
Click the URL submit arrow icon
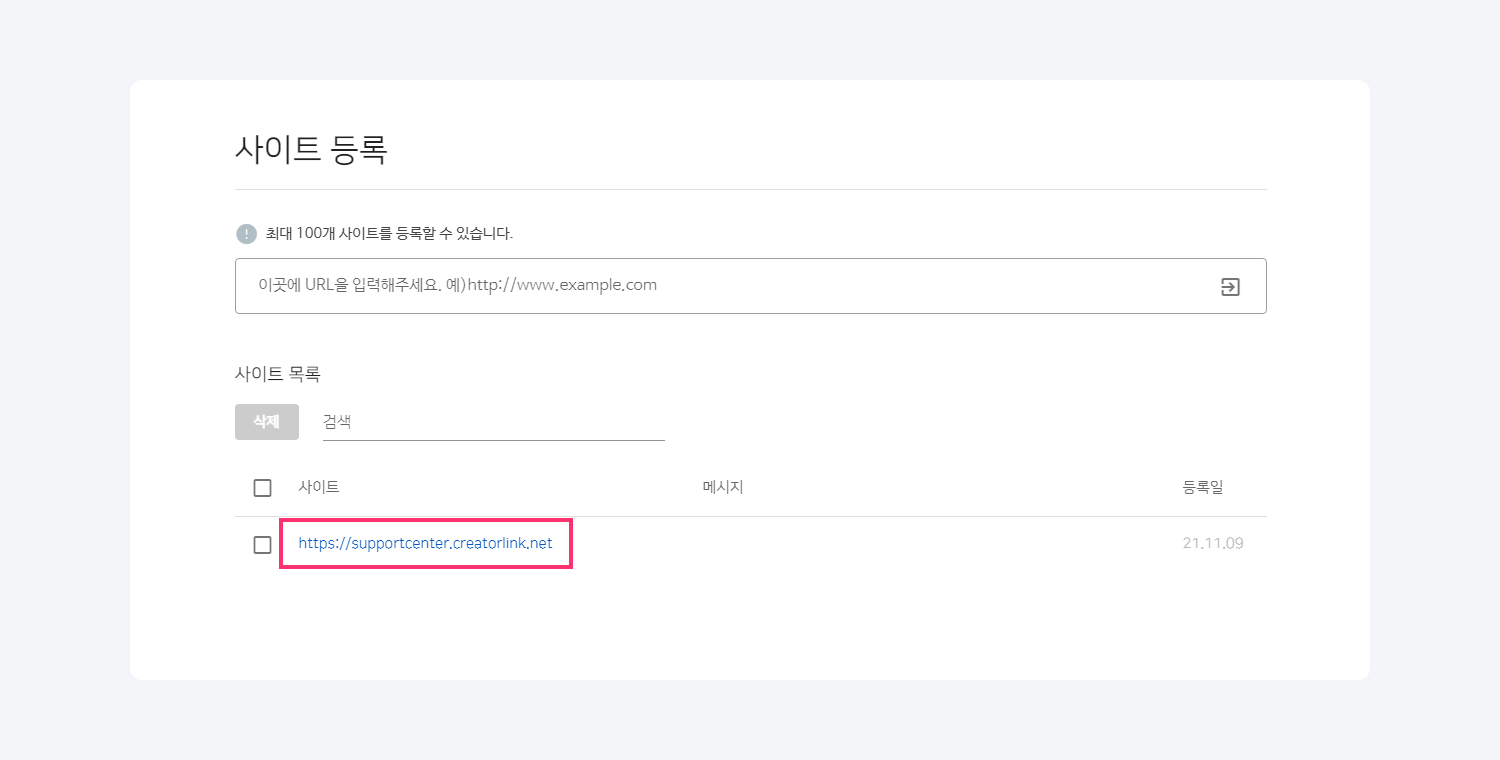coord(1230,287)
